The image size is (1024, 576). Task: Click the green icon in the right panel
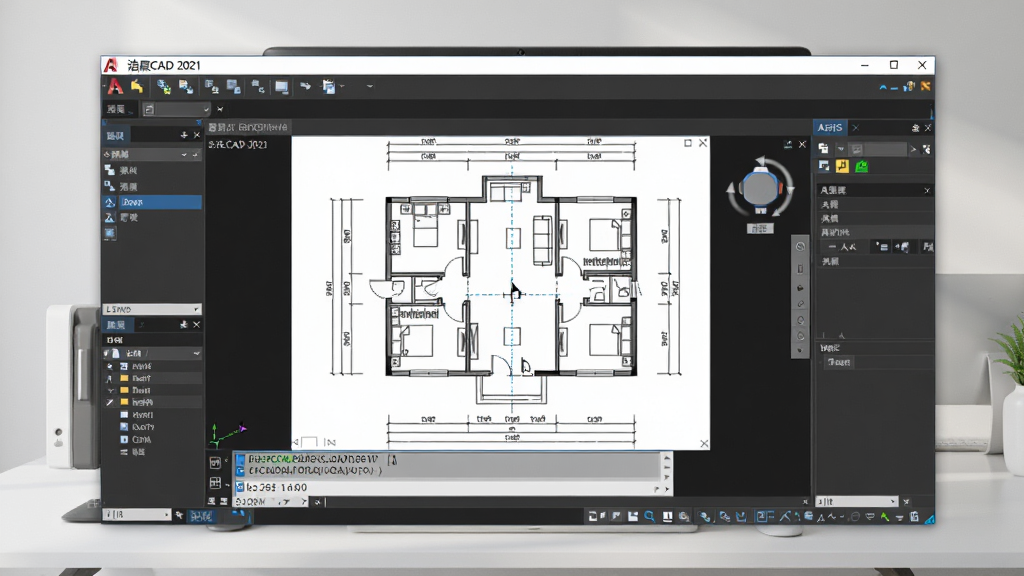click(x=861, y=167)
